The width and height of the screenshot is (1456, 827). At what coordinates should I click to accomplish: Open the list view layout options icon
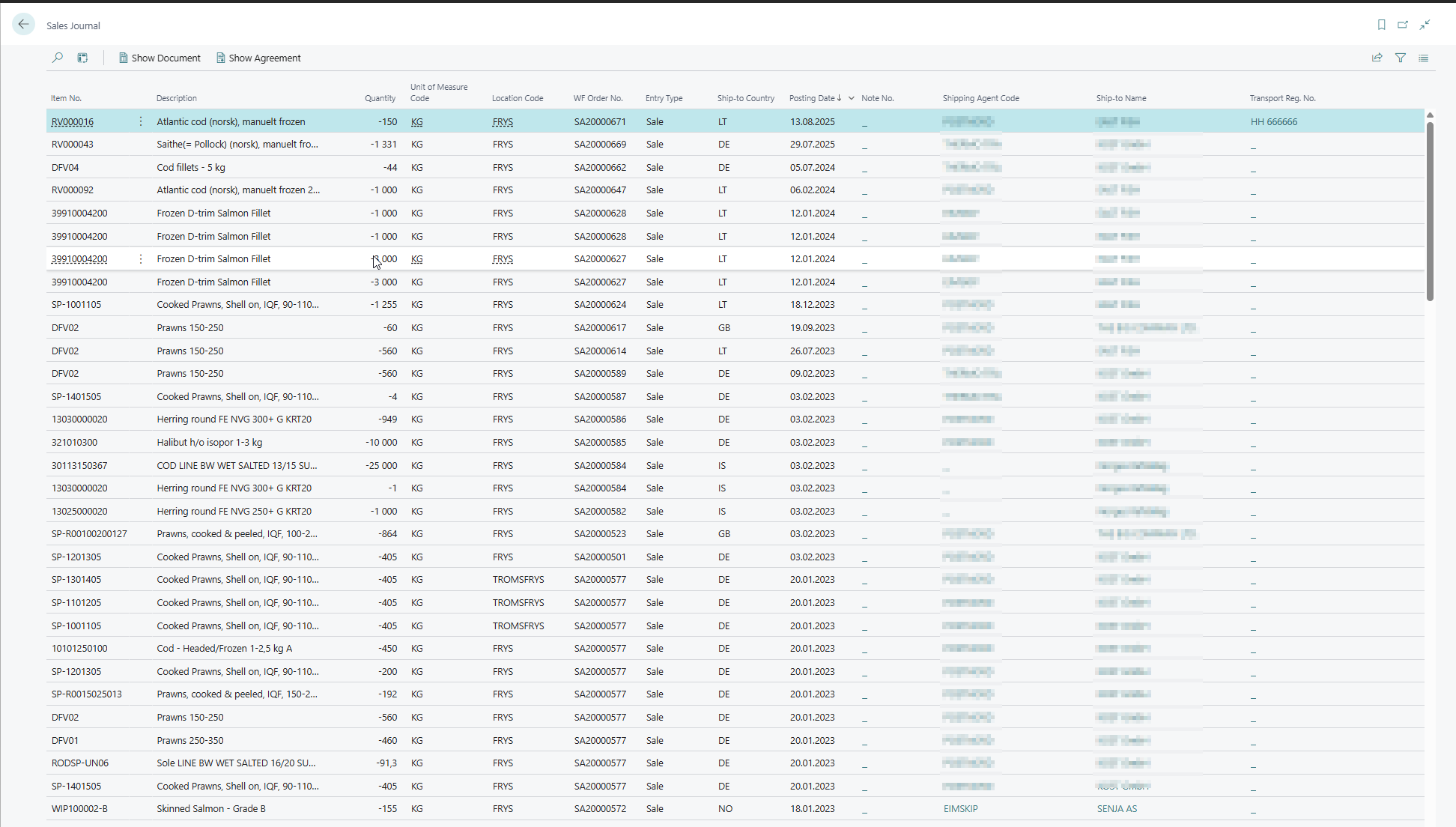[x=1423, y=58]
